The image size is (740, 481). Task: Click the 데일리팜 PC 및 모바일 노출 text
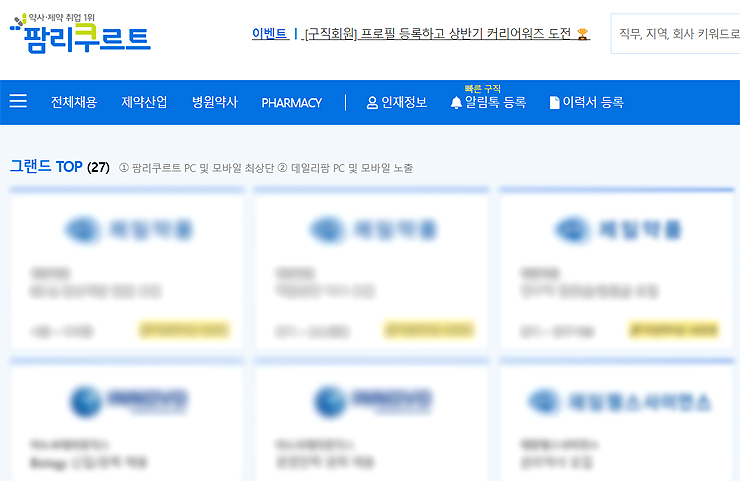pyautogui.click(x=345, y=168)
